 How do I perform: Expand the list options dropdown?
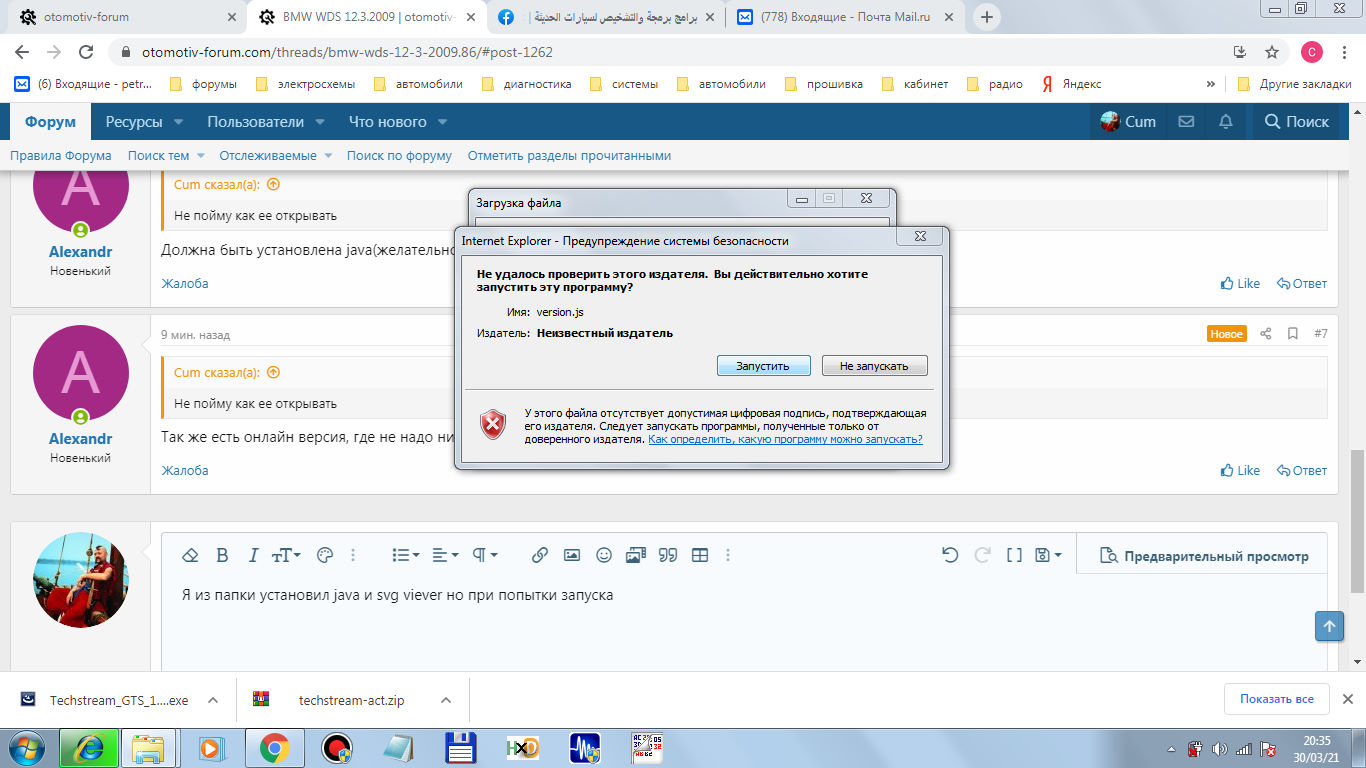(405, 555)
